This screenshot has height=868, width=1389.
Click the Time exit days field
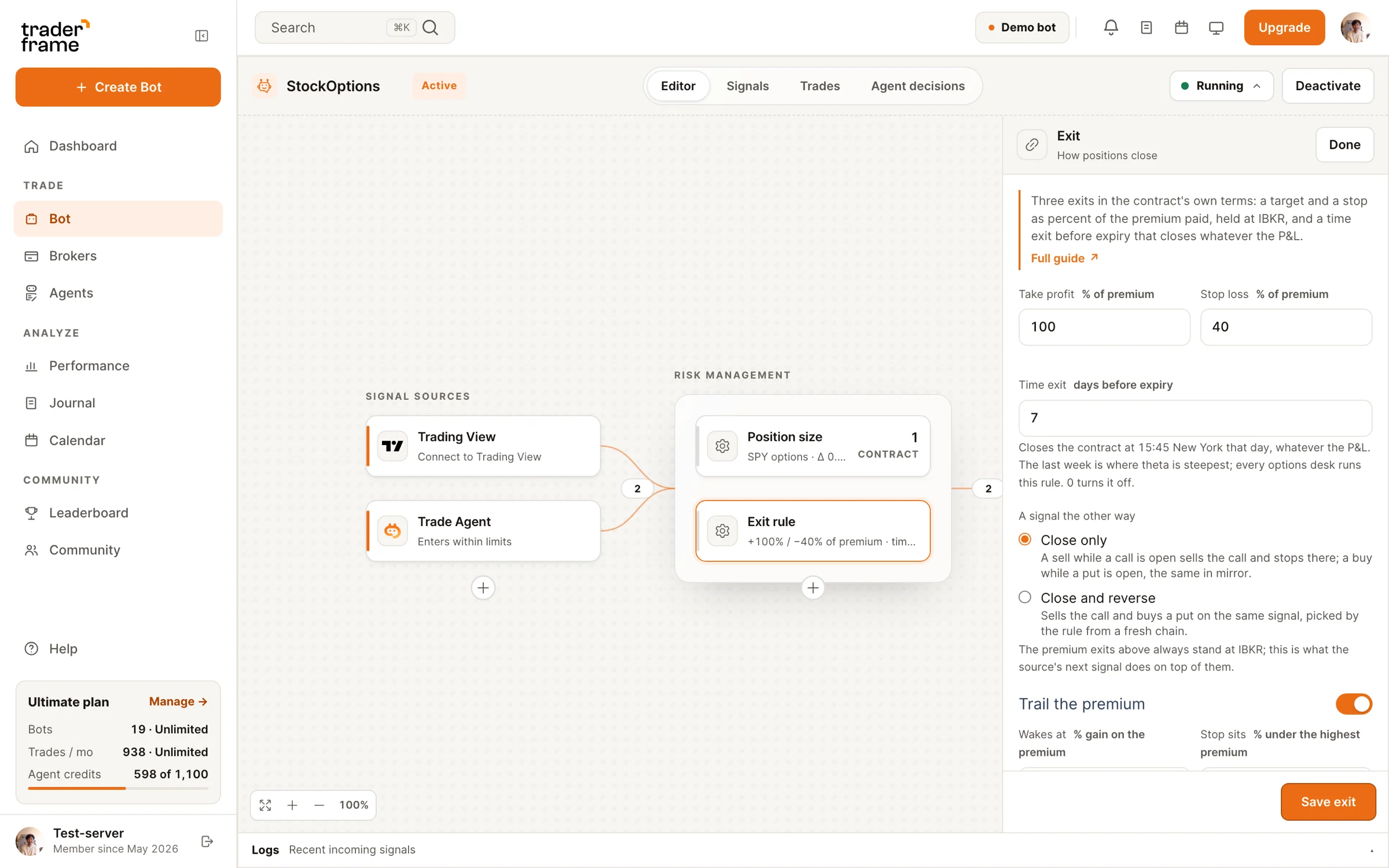pos(1195,418)
